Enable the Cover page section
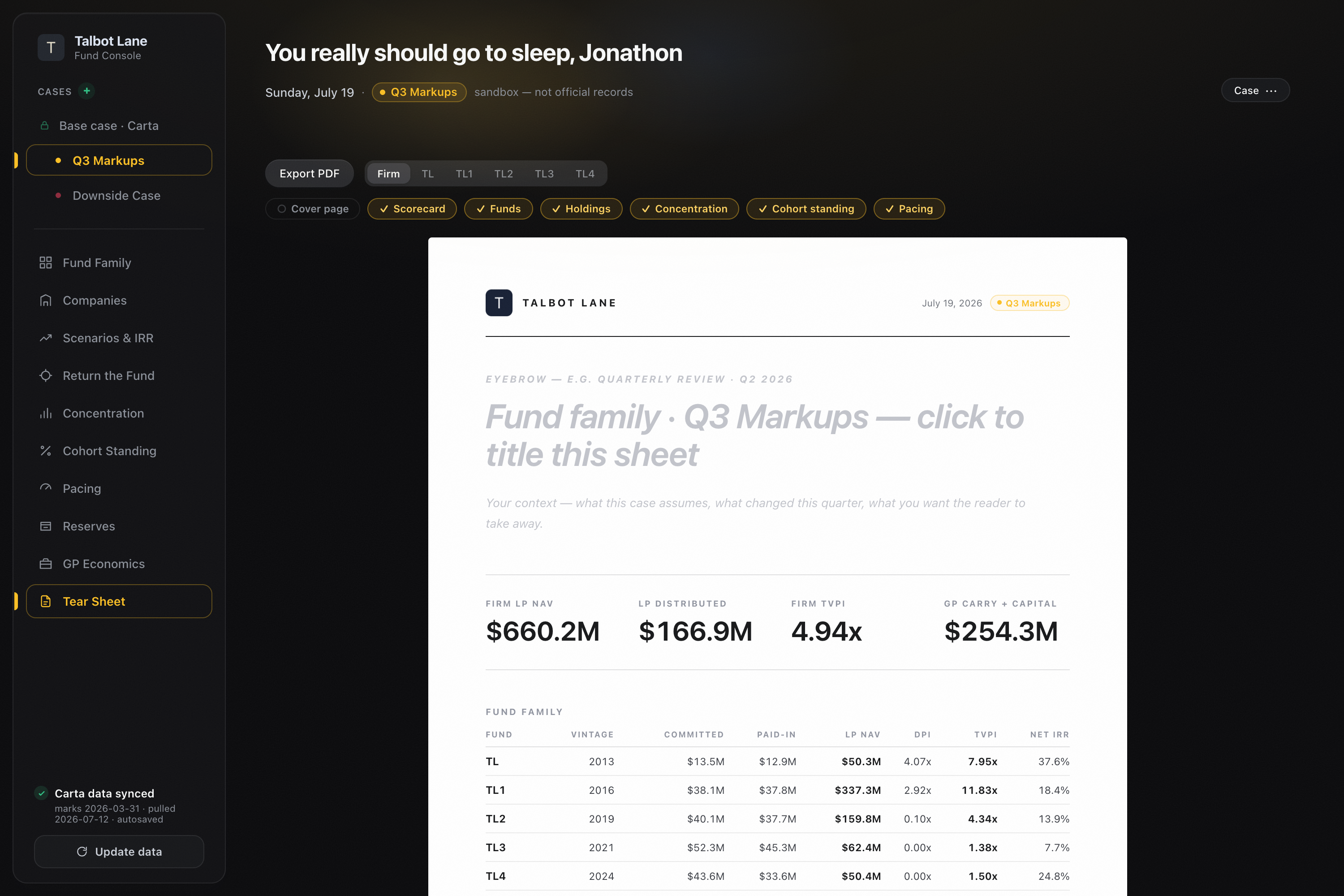 pos(313,209)
